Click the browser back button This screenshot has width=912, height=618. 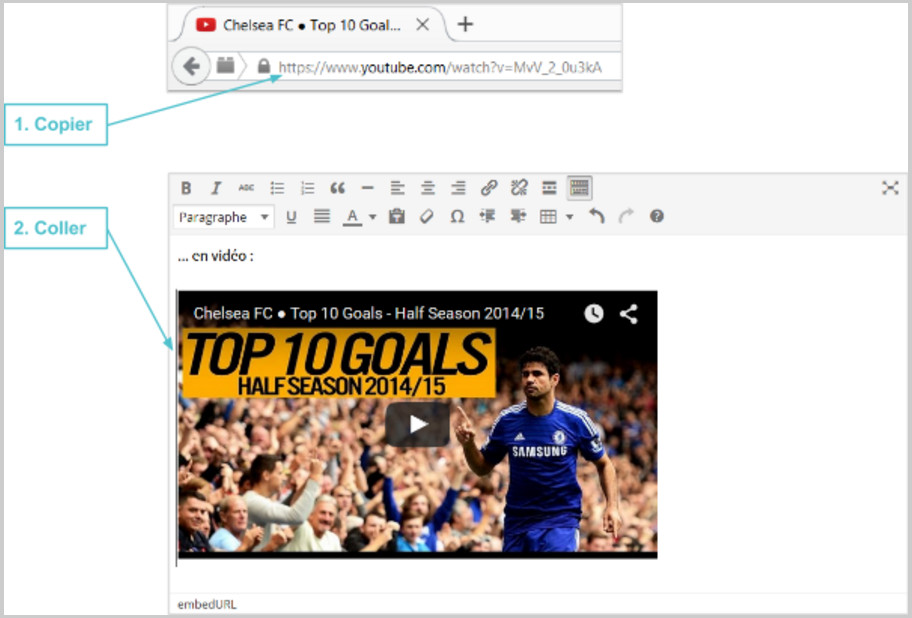click(191, 67)
